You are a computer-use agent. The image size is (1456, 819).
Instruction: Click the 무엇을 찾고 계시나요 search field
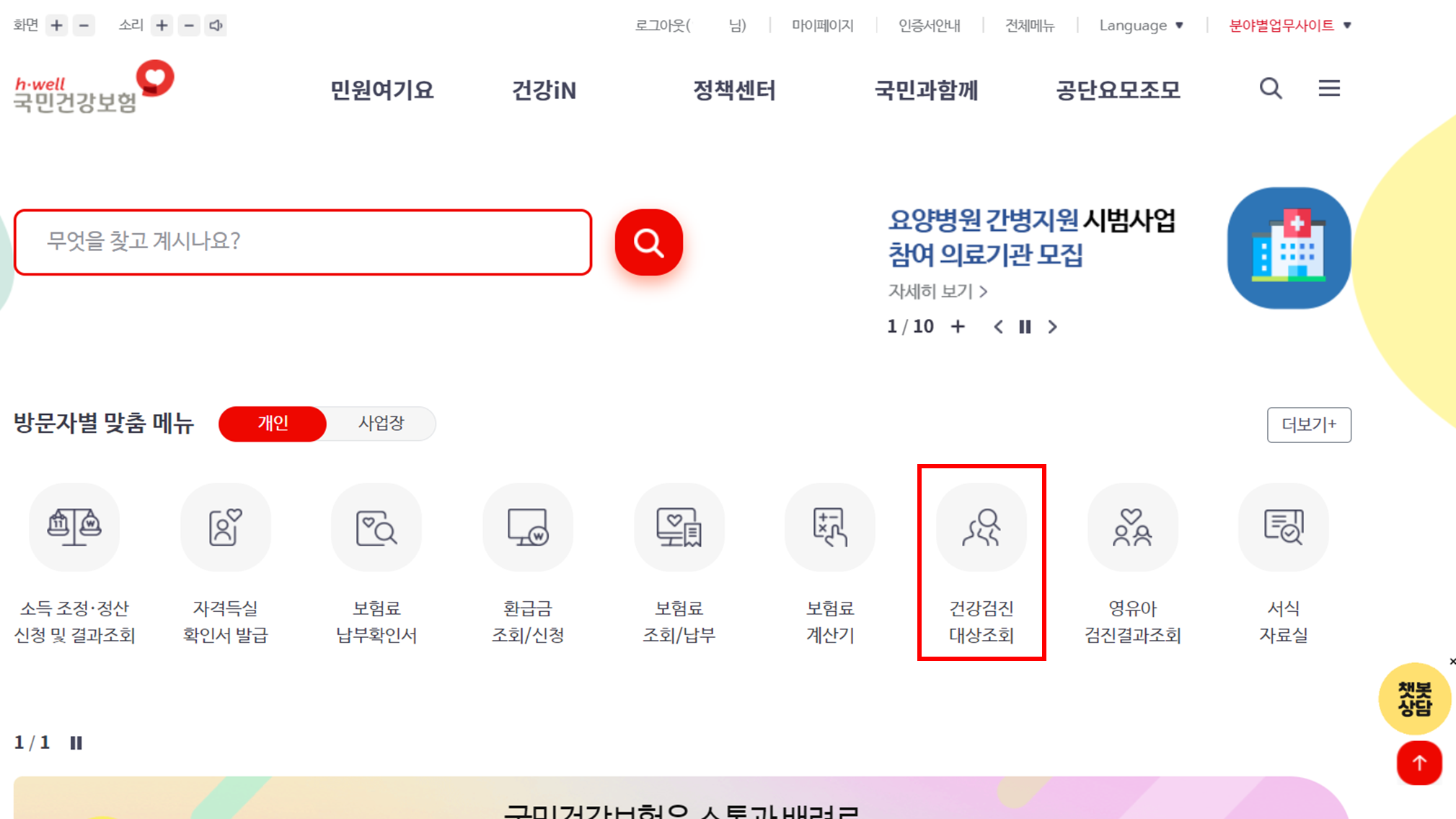(x=303, y=242)
